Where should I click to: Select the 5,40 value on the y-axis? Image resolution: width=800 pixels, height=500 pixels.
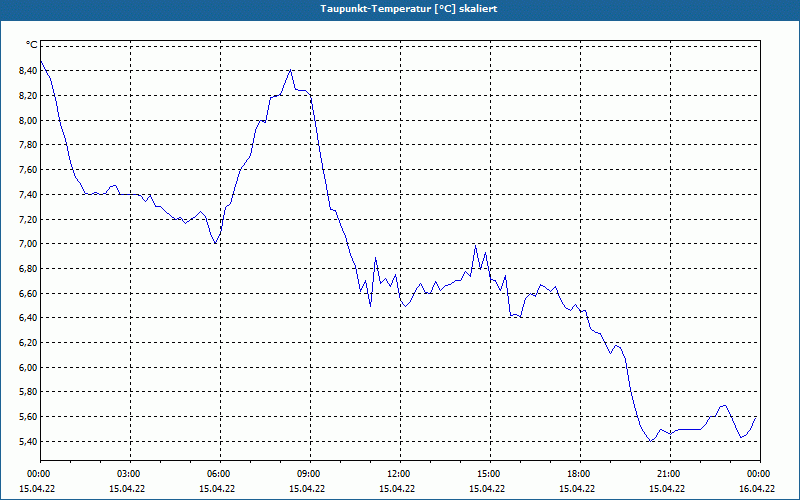pos(28,441)
